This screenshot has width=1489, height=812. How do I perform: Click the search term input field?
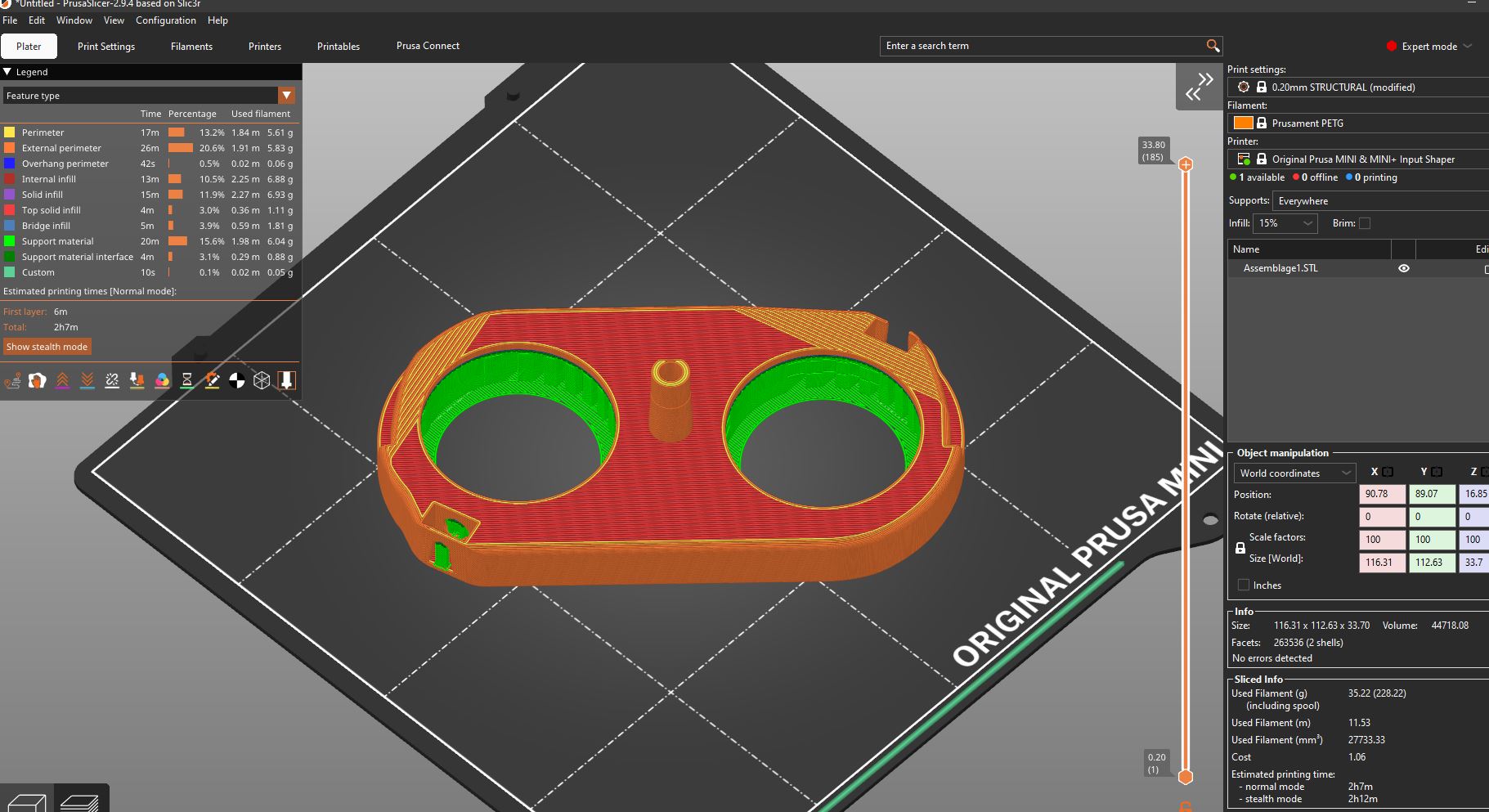1043,46
